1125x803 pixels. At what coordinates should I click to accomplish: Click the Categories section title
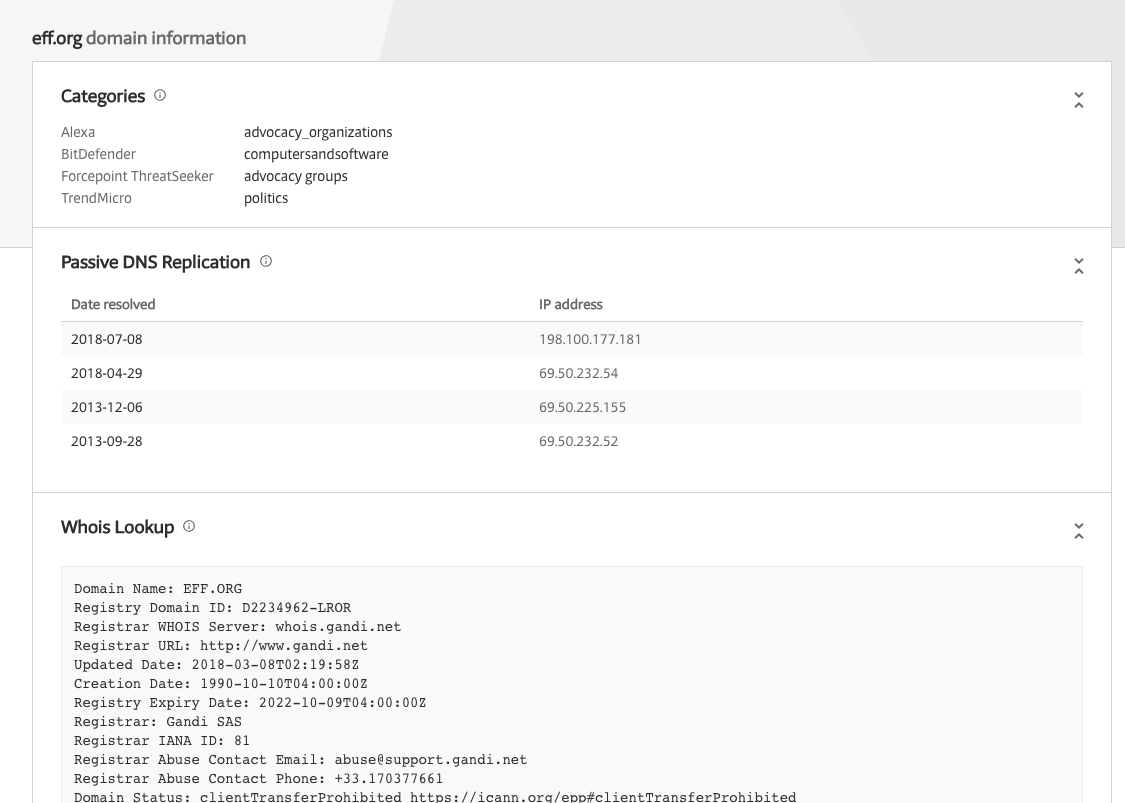point(103,96)
